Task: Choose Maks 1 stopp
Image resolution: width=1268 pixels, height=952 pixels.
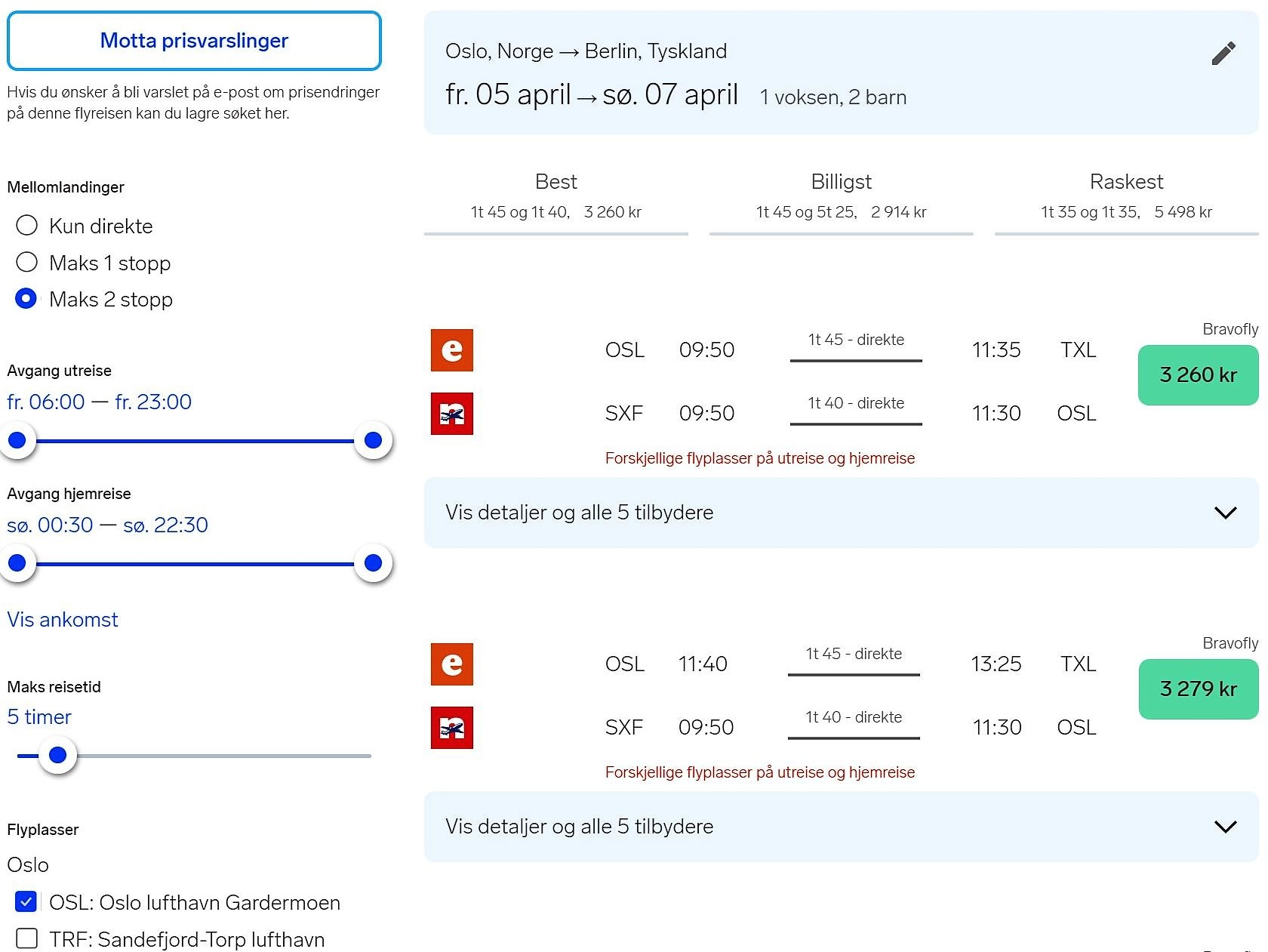Action: pyautogui.click(x=26, y=262)
